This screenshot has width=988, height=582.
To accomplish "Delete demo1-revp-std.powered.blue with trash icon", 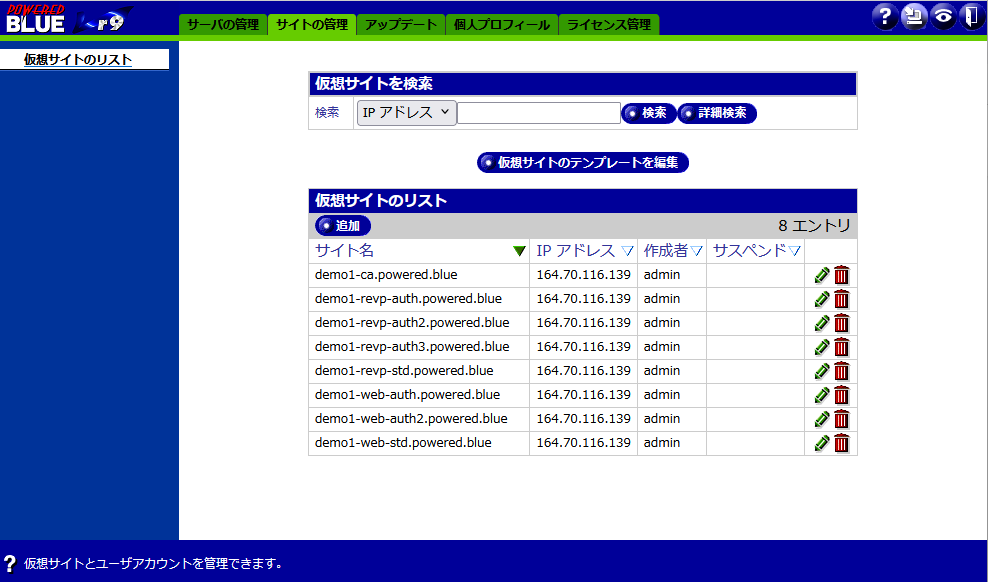I will 842,371.
